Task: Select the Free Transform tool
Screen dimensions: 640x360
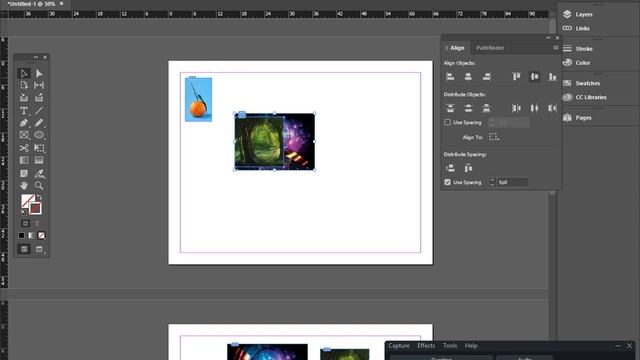Action: [x=39, y=148]
